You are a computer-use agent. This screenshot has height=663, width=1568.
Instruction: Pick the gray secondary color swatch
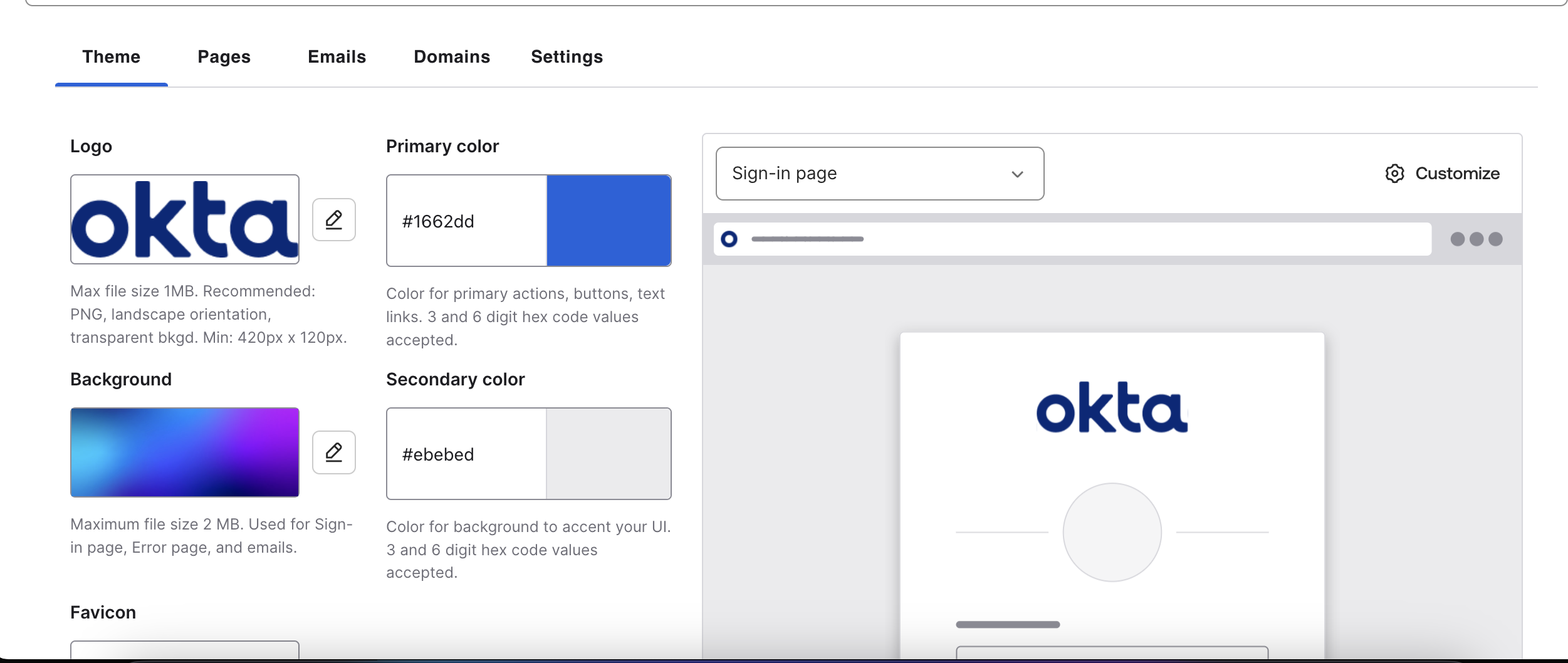click(x=609, y=454)
